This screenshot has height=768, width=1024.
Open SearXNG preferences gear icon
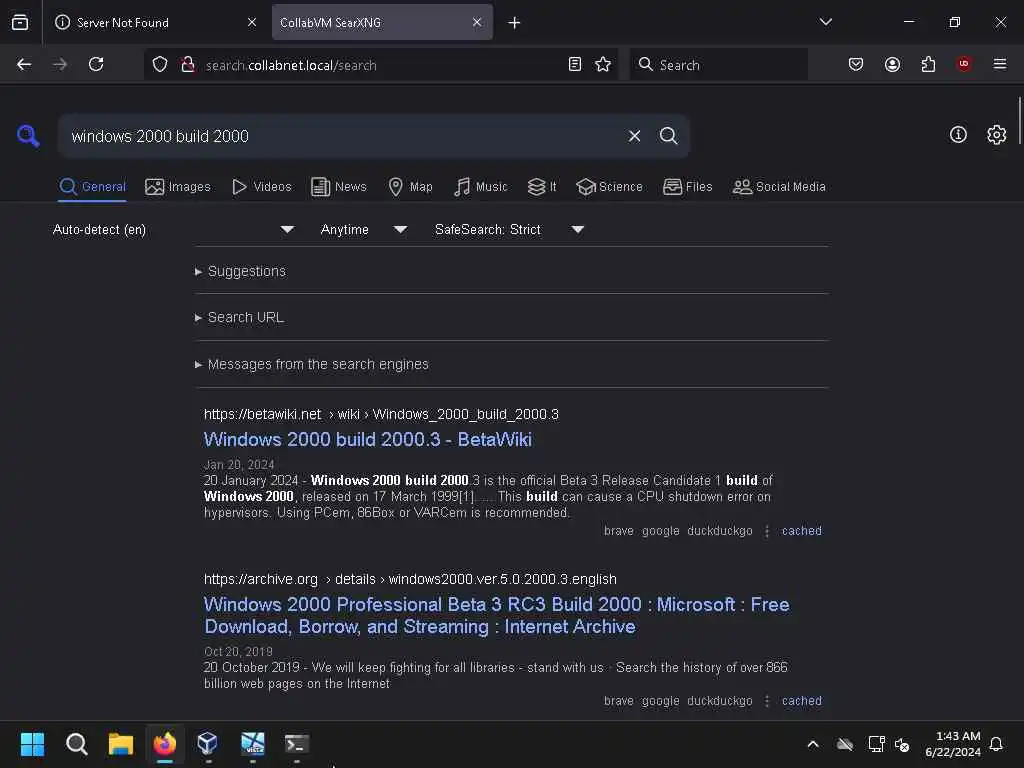point(996,135)
